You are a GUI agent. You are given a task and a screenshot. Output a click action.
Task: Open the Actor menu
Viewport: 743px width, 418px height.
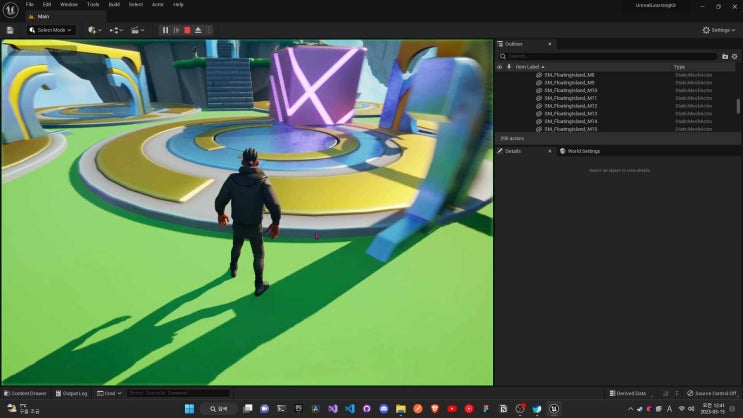pos(158,4)
